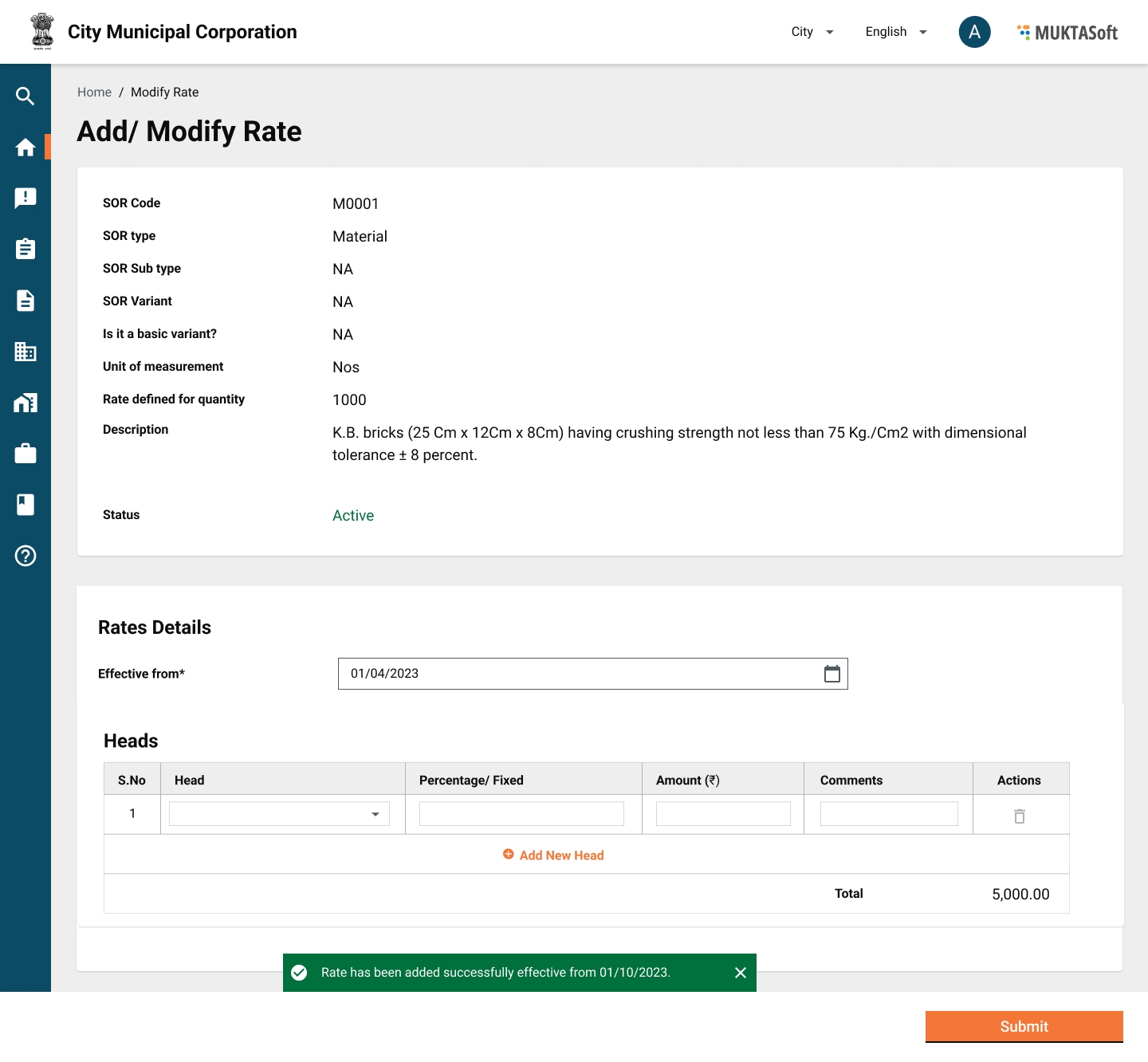Open the calendar picker for Effective from
Image resolution: width=1148 pixels, height=1062 pixels.
coord(832,674)
